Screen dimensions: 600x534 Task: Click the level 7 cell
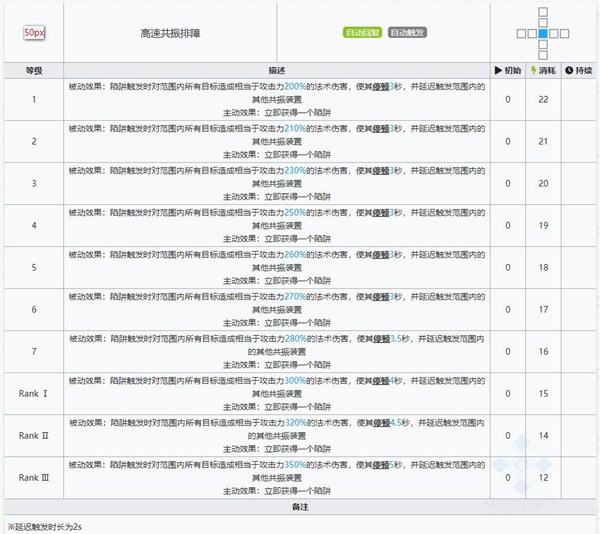click(34, 352)
